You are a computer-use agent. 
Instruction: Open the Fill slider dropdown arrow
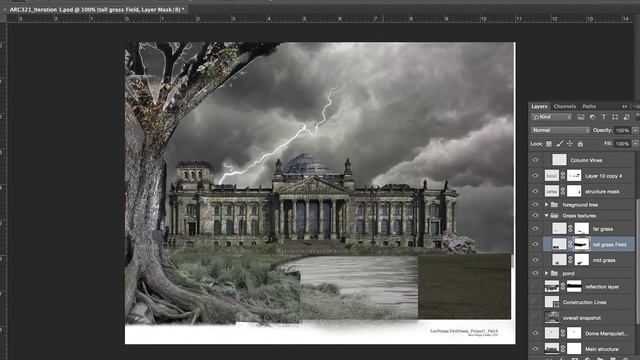(x=635, y=144)
